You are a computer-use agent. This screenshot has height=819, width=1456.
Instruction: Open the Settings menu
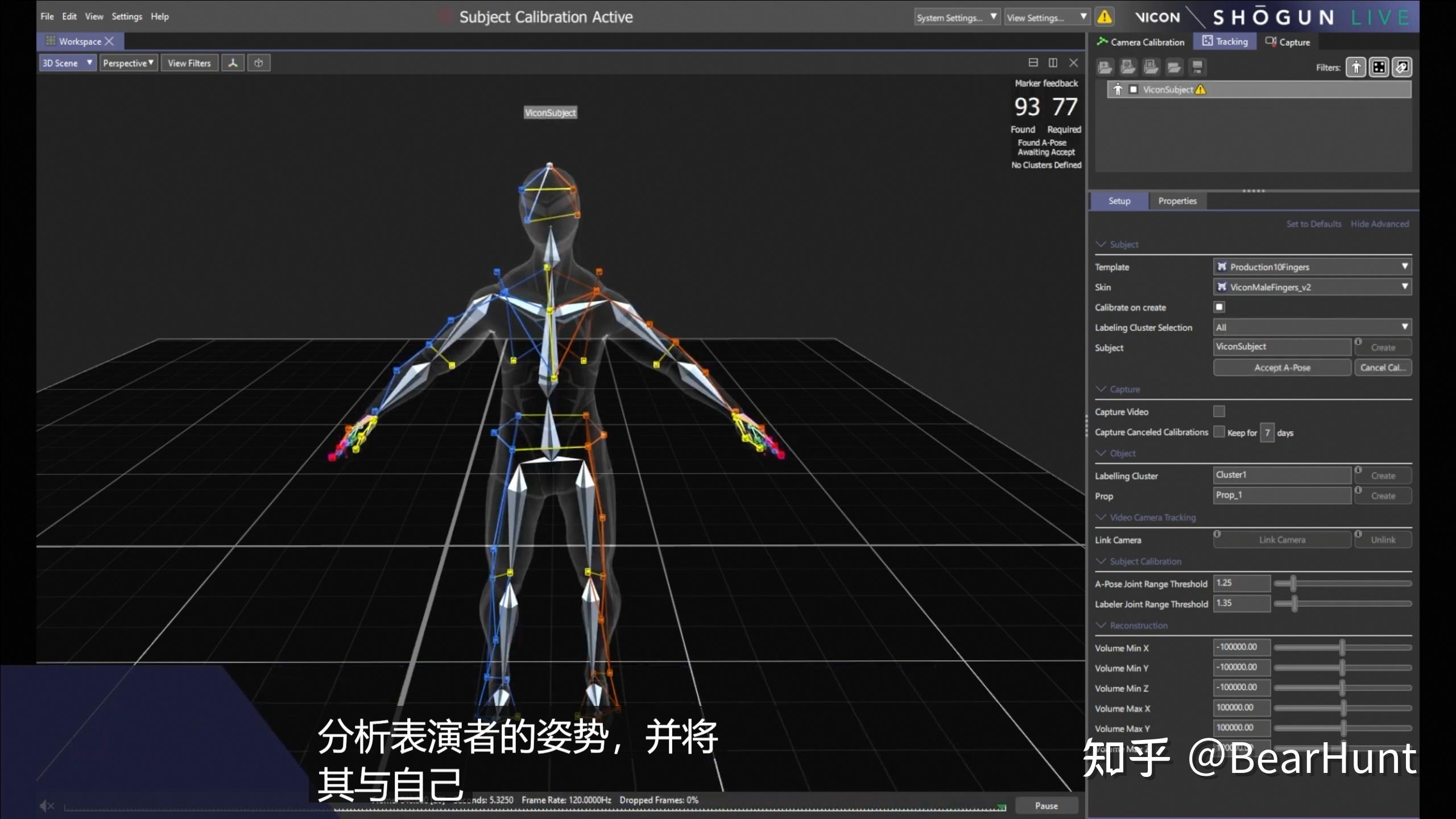(x=126, y=16)
